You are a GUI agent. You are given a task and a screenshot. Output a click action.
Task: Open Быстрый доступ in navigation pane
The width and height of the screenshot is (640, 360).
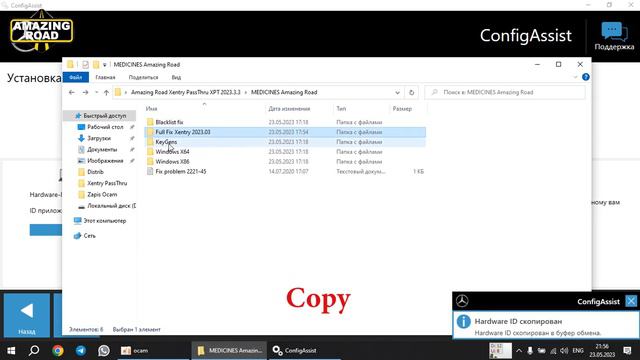click(x=100, y=116)
